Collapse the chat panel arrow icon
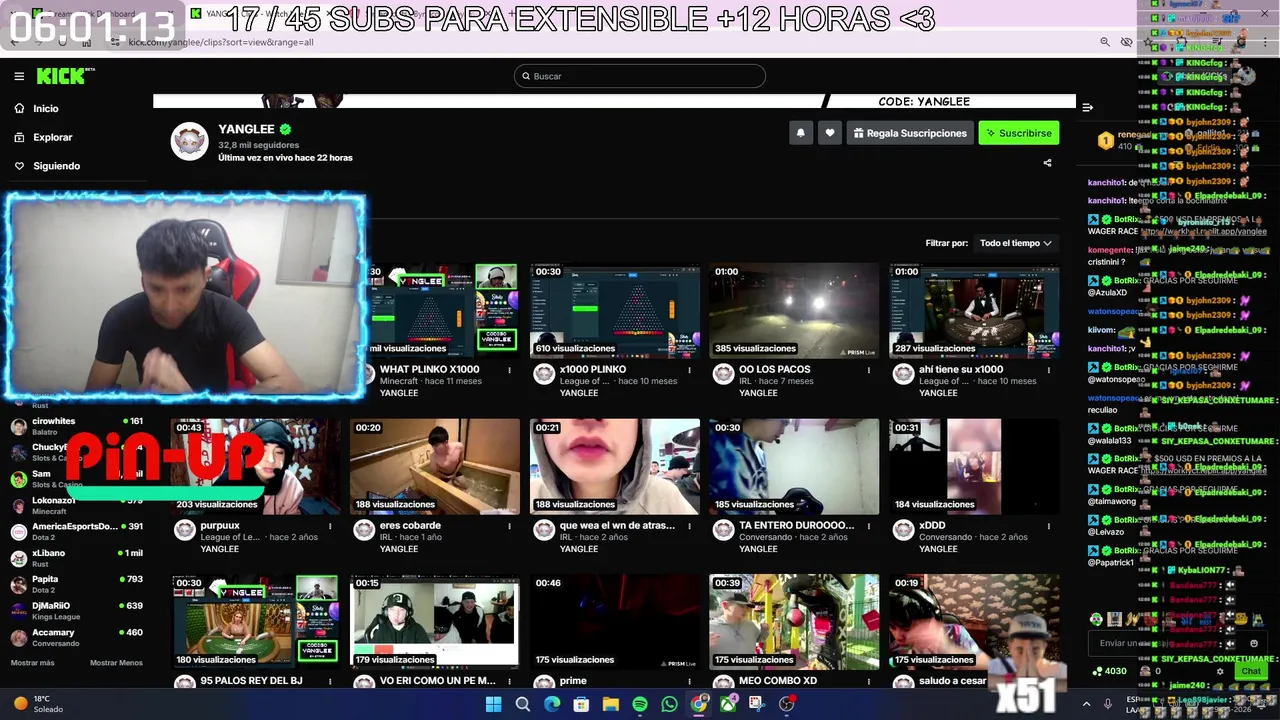The width and height of the screenshot is (1280, 720). (1087, 107)
